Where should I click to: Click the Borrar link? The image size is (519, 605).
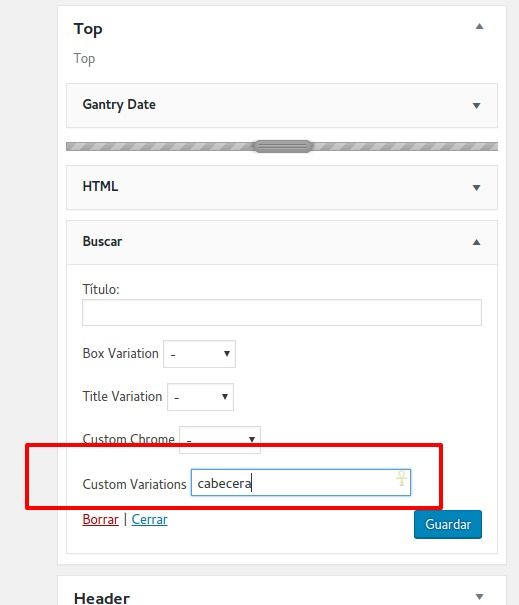click(100, 519)
